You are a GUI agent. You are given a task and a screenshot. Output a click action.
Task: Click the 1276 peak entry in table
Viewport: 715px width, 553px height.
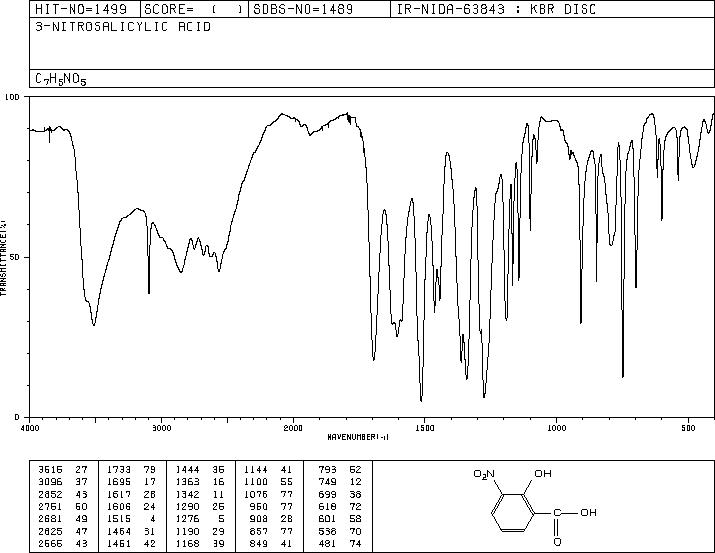coord(200,519)
